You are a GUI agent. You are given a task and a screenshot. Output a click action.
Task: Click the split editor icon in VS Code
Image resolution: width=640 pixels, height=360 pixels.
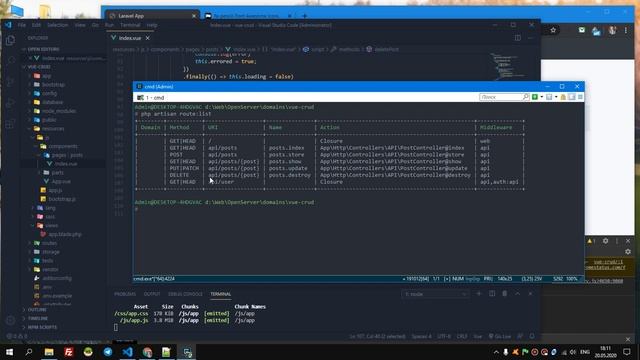pos(518,38)
